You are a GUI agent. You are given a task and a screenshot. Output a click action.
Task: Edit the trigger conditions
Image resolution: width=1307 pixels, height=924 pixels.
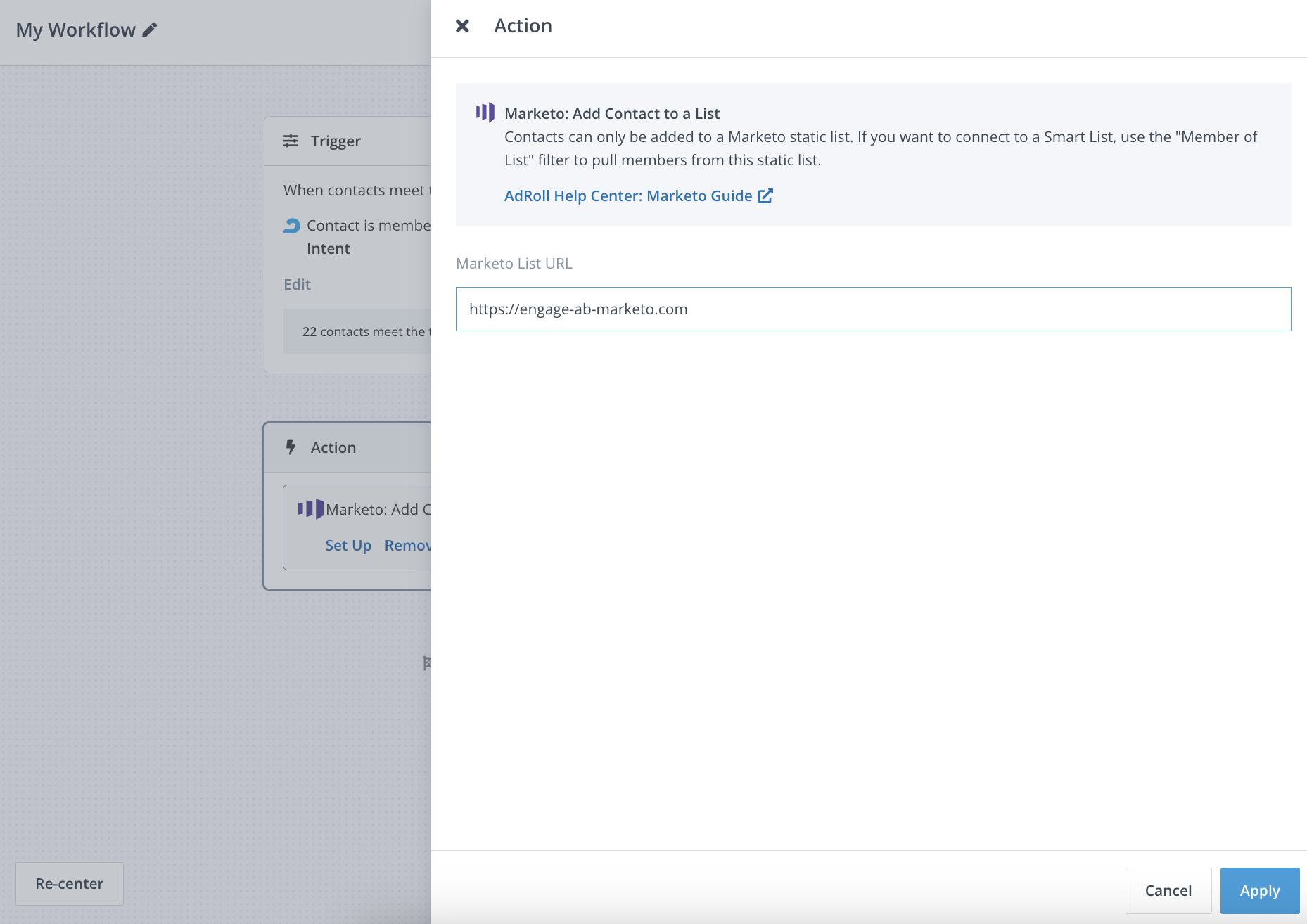pyautogui.click(x=297, y=284)
